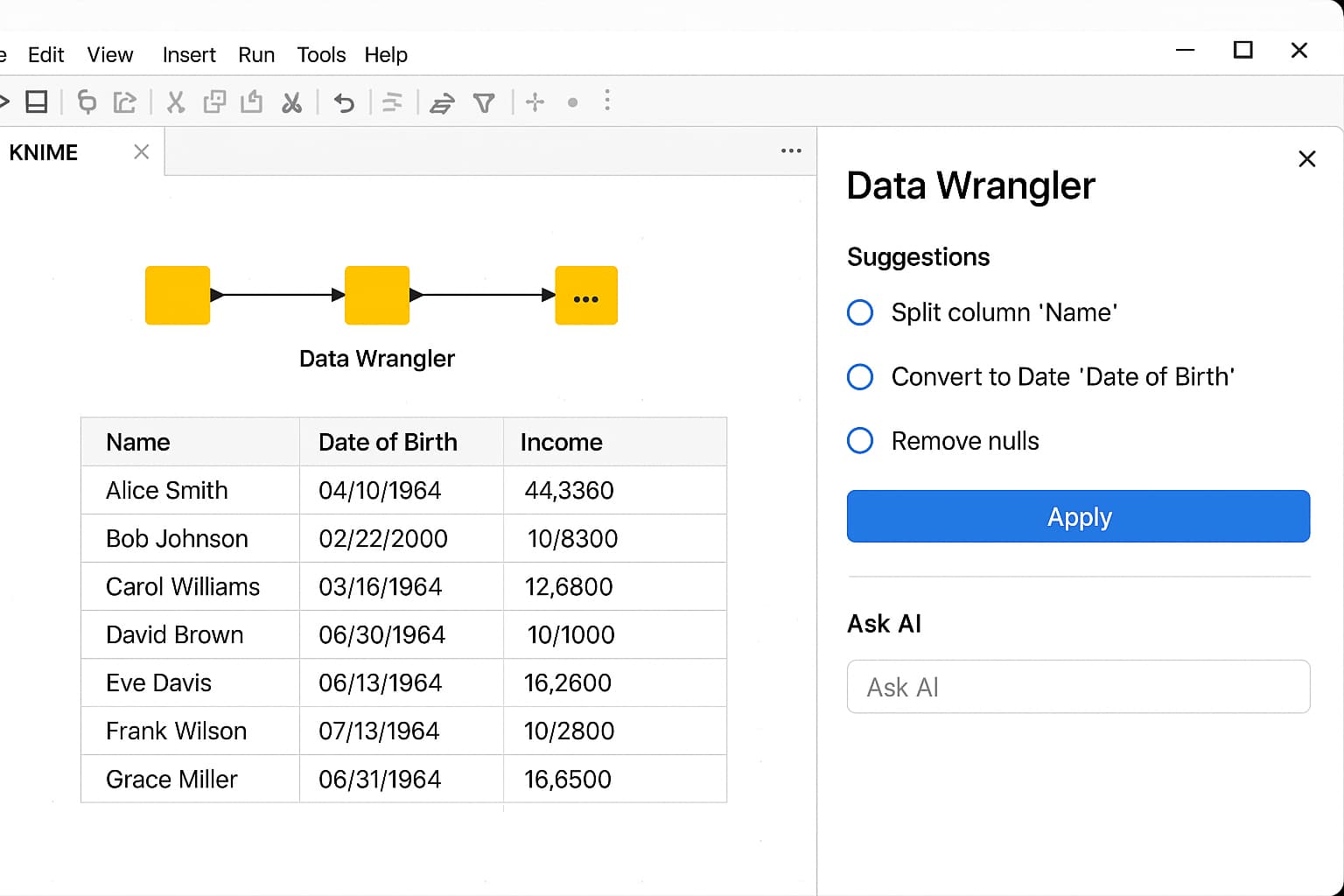Image resolution: width=1344 pixels, height=896 pixels.
Task: Click the date "06/31/1964"
Action: [380, 779]
